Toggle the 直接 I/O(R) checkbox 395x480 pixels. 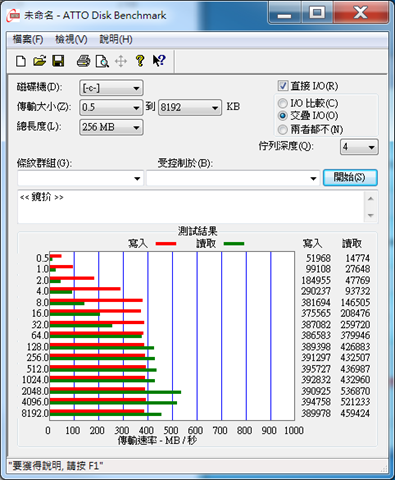point(283,86)
